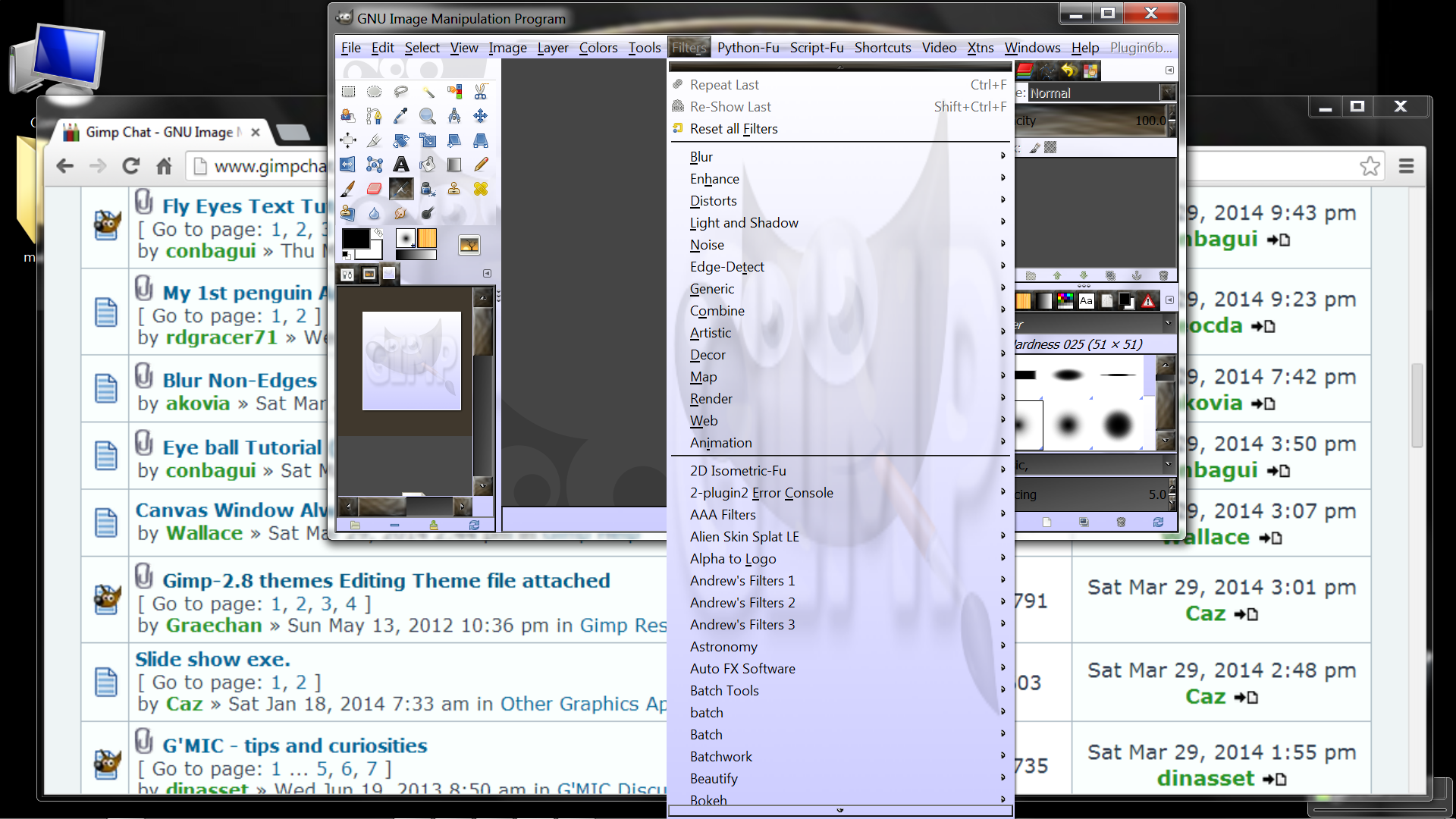Click the black foreground color swatch
The image size is (1456, 819).
click(x=355, y=238)
